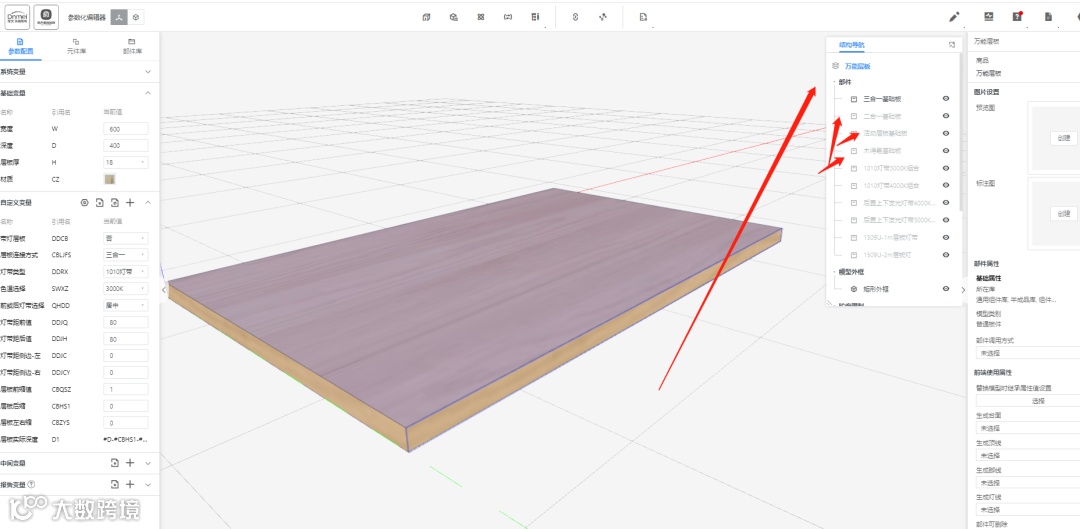Click the help question mark beside 报价变量

pos(32,484)
